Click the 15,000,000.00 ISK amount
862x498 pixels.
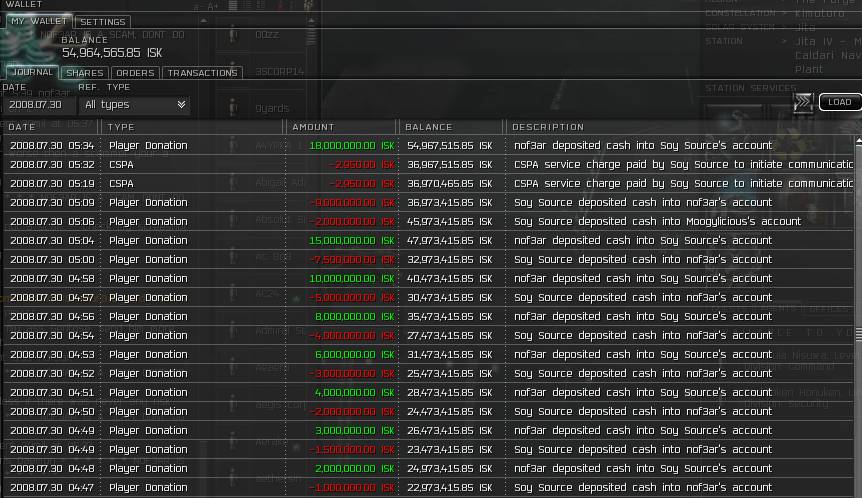pyautogui.click(x=352, y=241)
